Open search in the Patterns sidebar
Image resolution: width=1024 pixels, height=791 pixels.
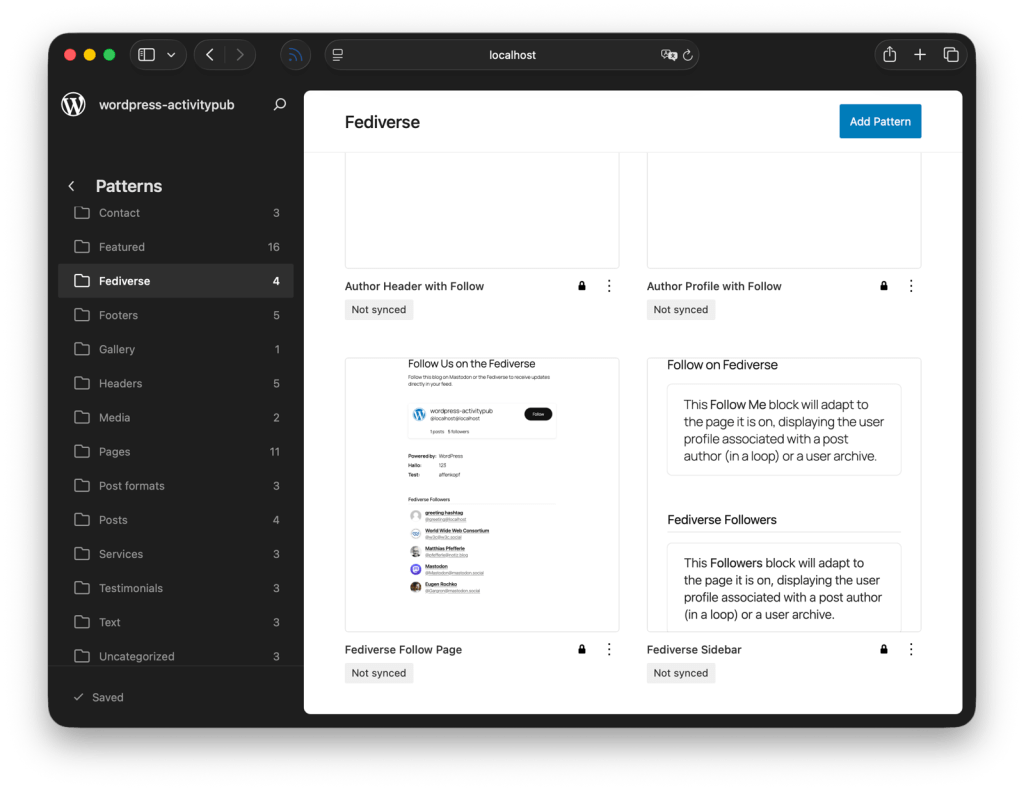point(280,103)
